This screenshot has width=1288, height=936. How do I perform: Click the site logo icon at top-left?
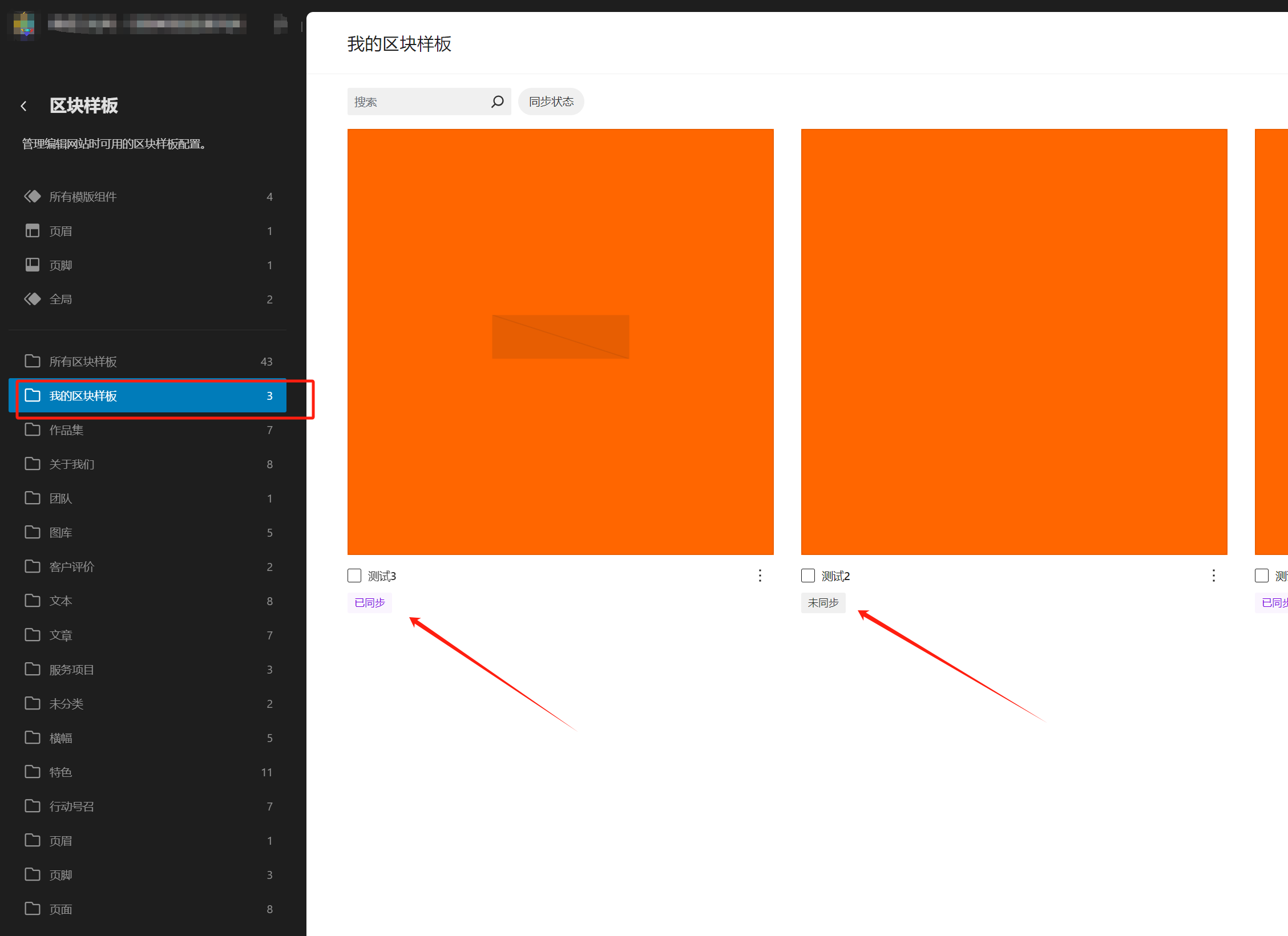coord(24,25)
